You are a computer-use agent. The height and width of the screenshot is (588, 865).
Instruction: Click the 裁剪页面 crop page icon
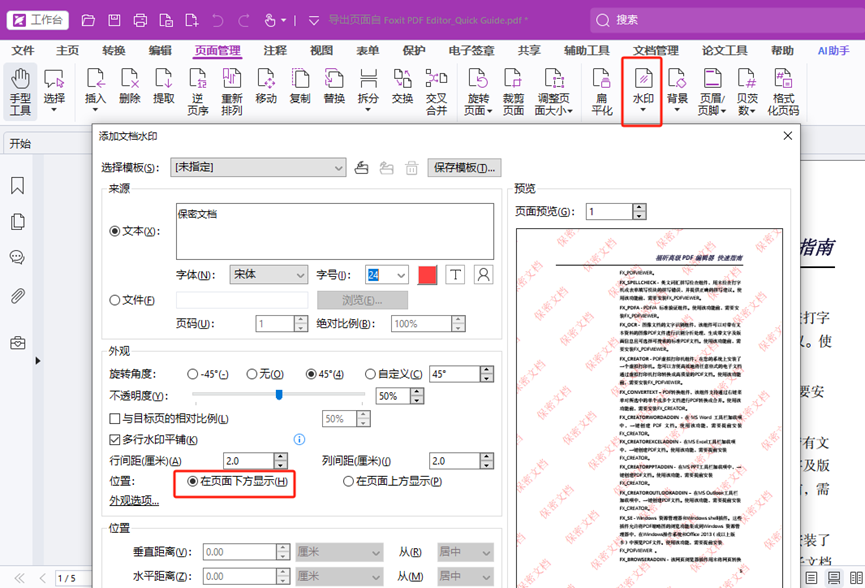tap(513, 90)
